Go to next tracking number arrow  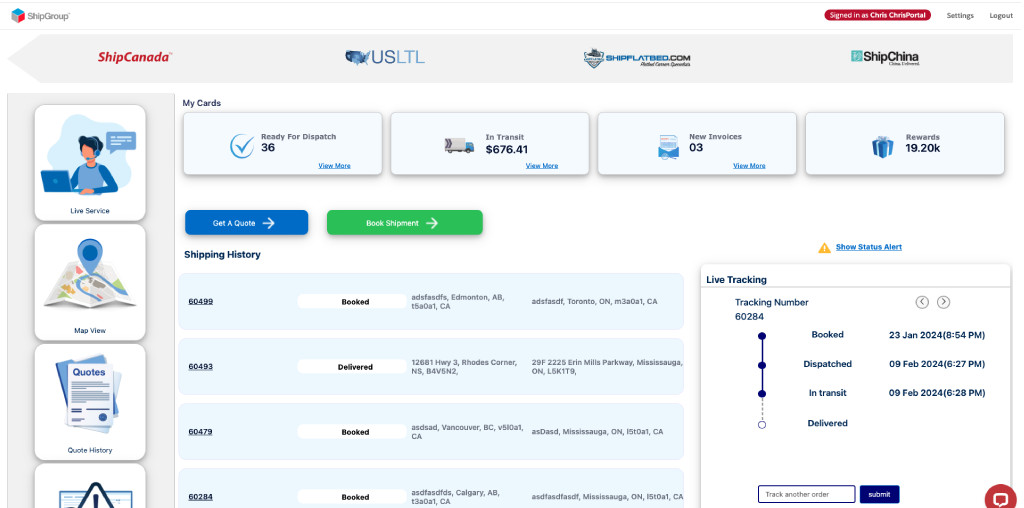[x=943, y=302]
